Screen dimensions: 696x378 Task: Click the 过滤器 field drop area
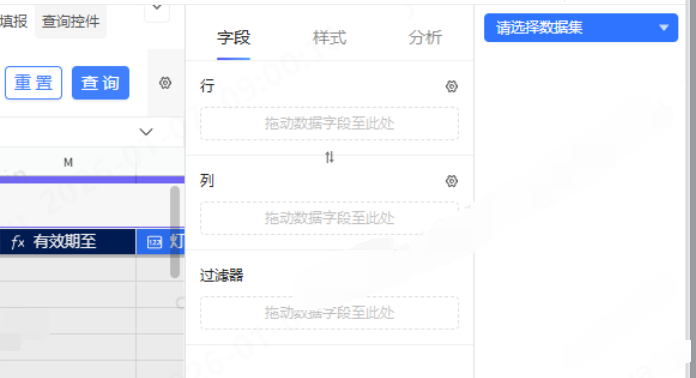click(329, 313)
